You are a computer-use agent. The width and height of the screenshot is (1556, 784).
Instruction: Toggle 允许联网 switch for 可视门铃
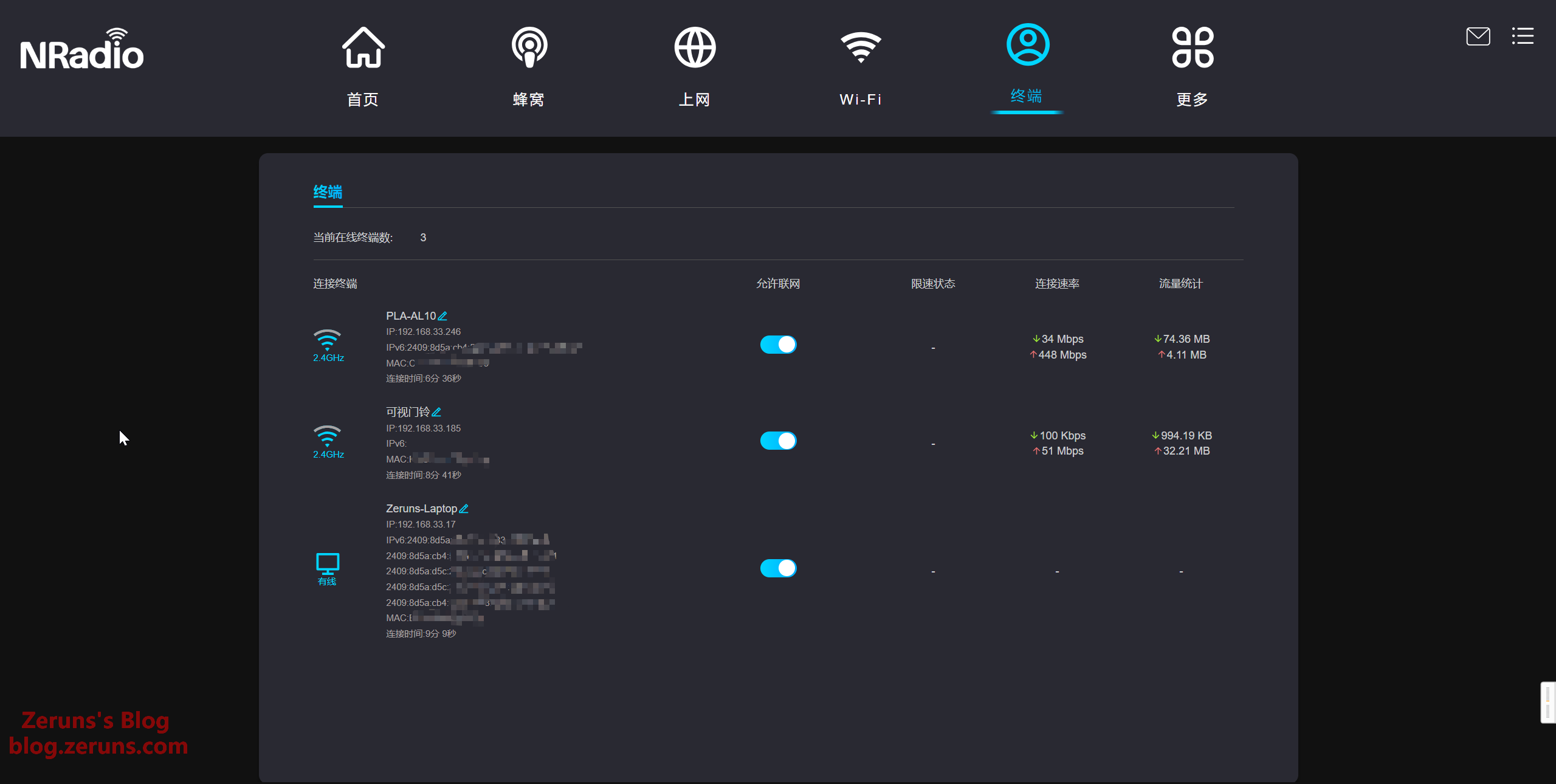pyautogui.click(x=778, y=441)
